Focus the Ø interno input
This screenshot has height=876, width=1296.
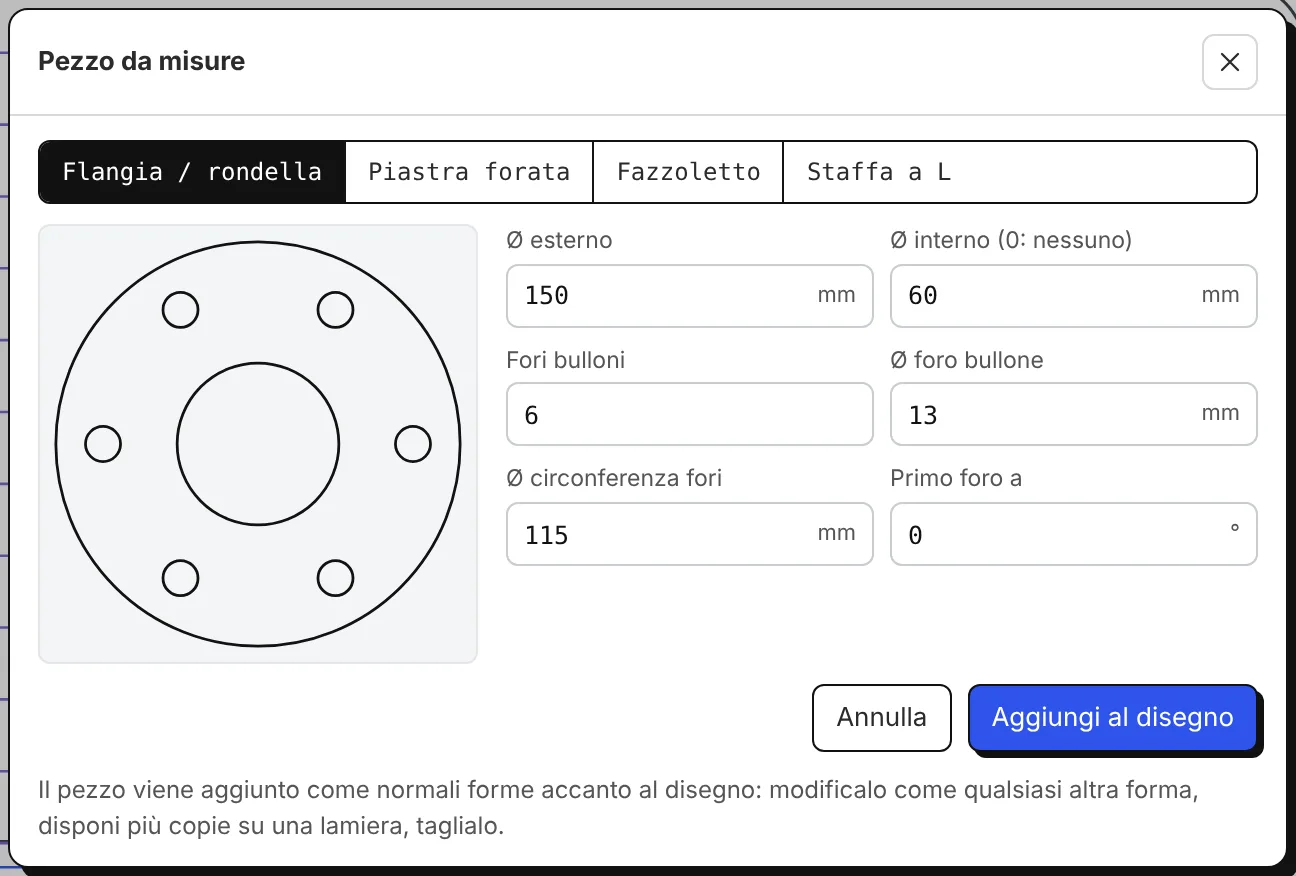(x=1073, y=296)
